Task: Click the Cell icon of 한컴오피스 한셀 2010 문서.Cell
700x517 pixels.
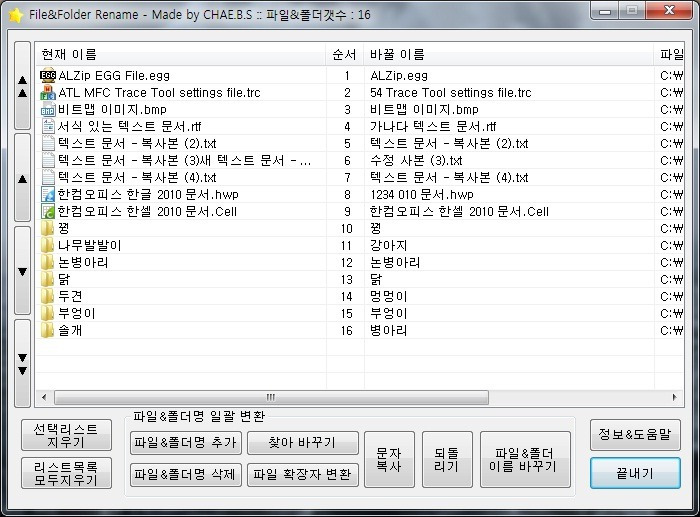Action: coord(48,211)
